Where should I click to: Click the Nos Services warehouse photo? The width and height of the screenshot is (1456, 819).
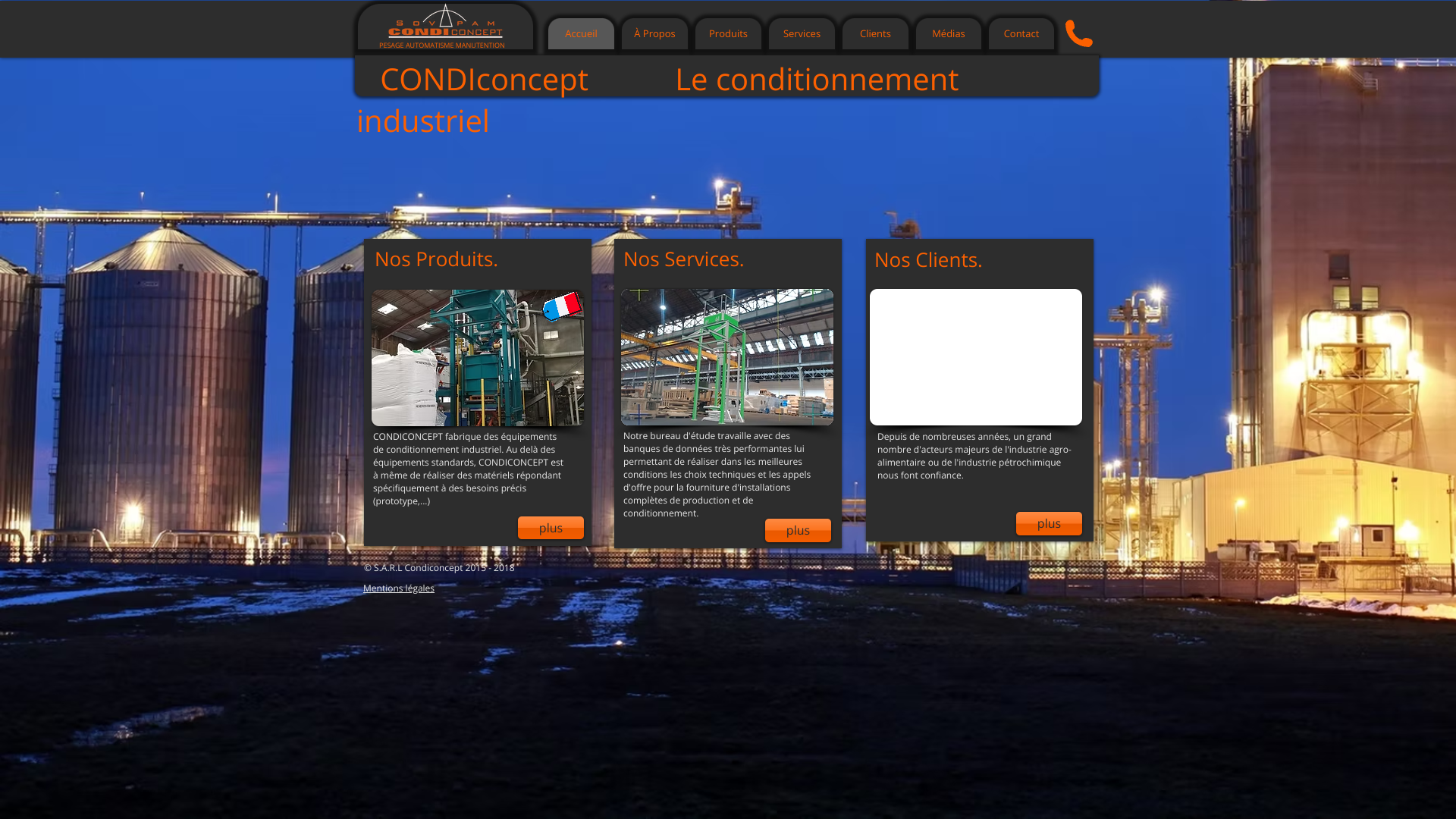[x=727, y=357]
